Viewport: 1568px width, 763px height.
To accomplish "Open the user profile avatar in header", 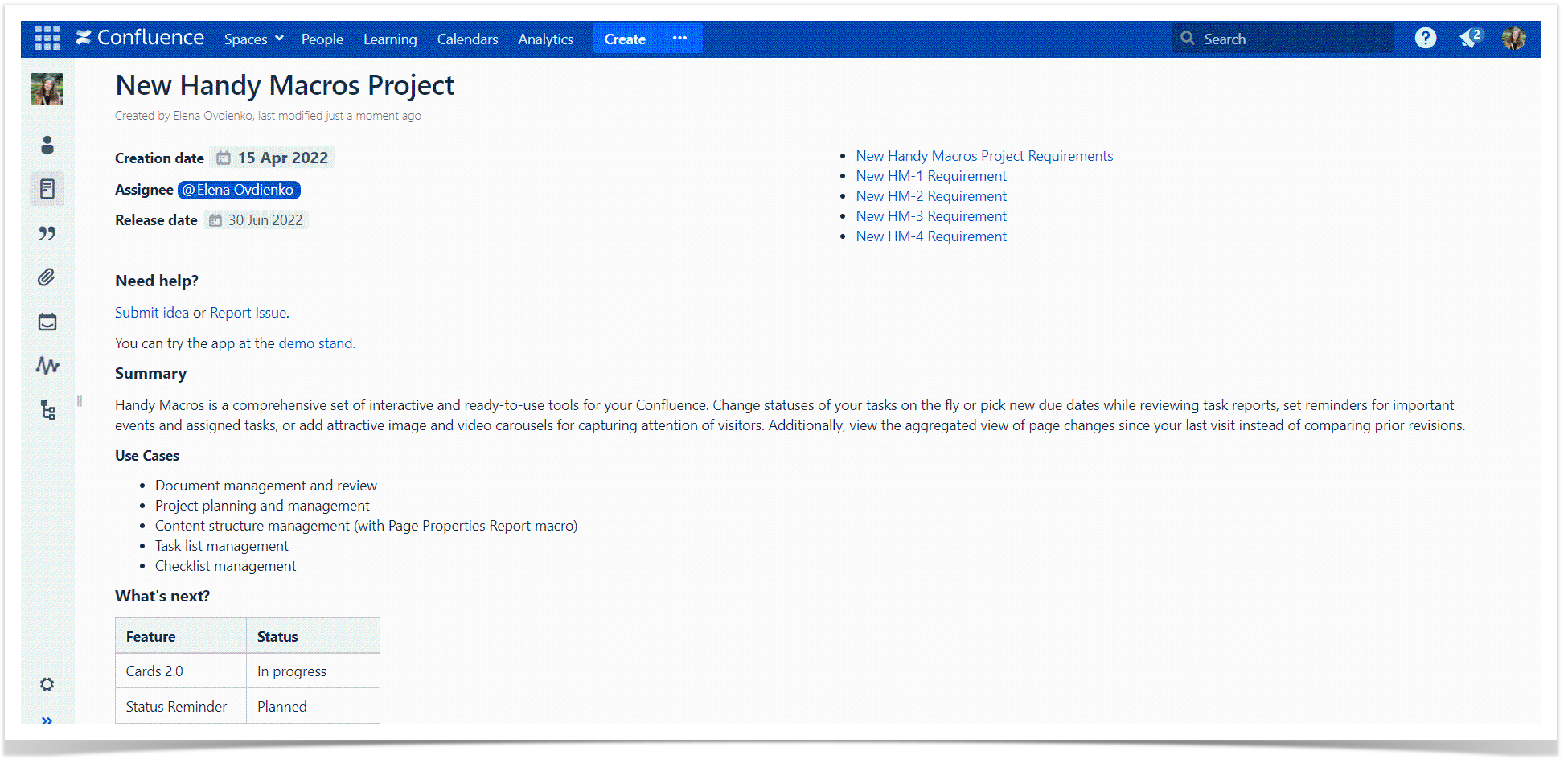I will pos(1513,38).
